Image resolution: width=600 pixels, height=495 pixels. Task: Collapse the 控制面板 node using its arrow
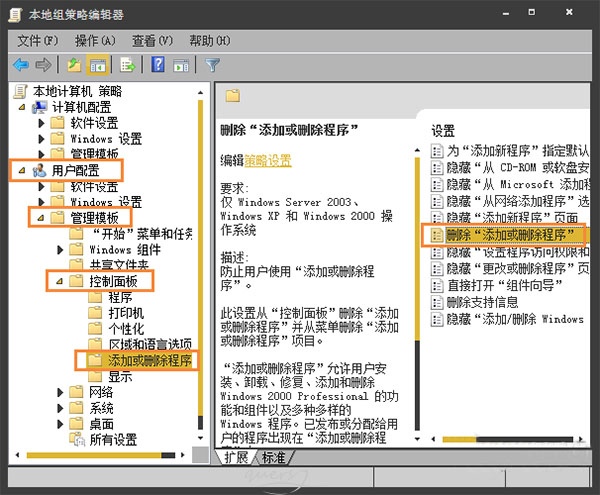coord(59,282)
